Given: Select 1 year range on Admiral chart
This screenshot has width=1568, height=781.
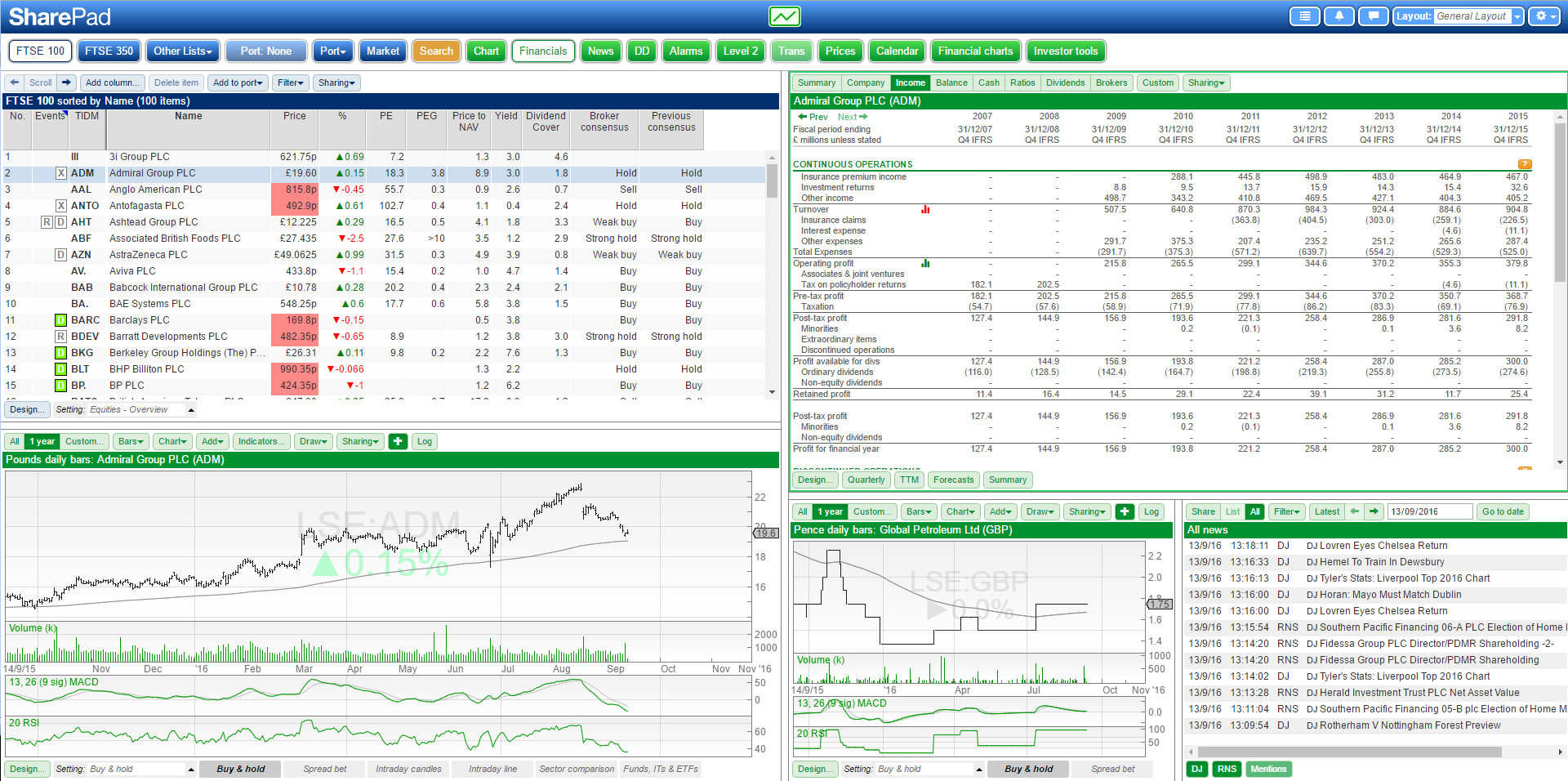Looking at the screenshot, I should pos(42,441).
